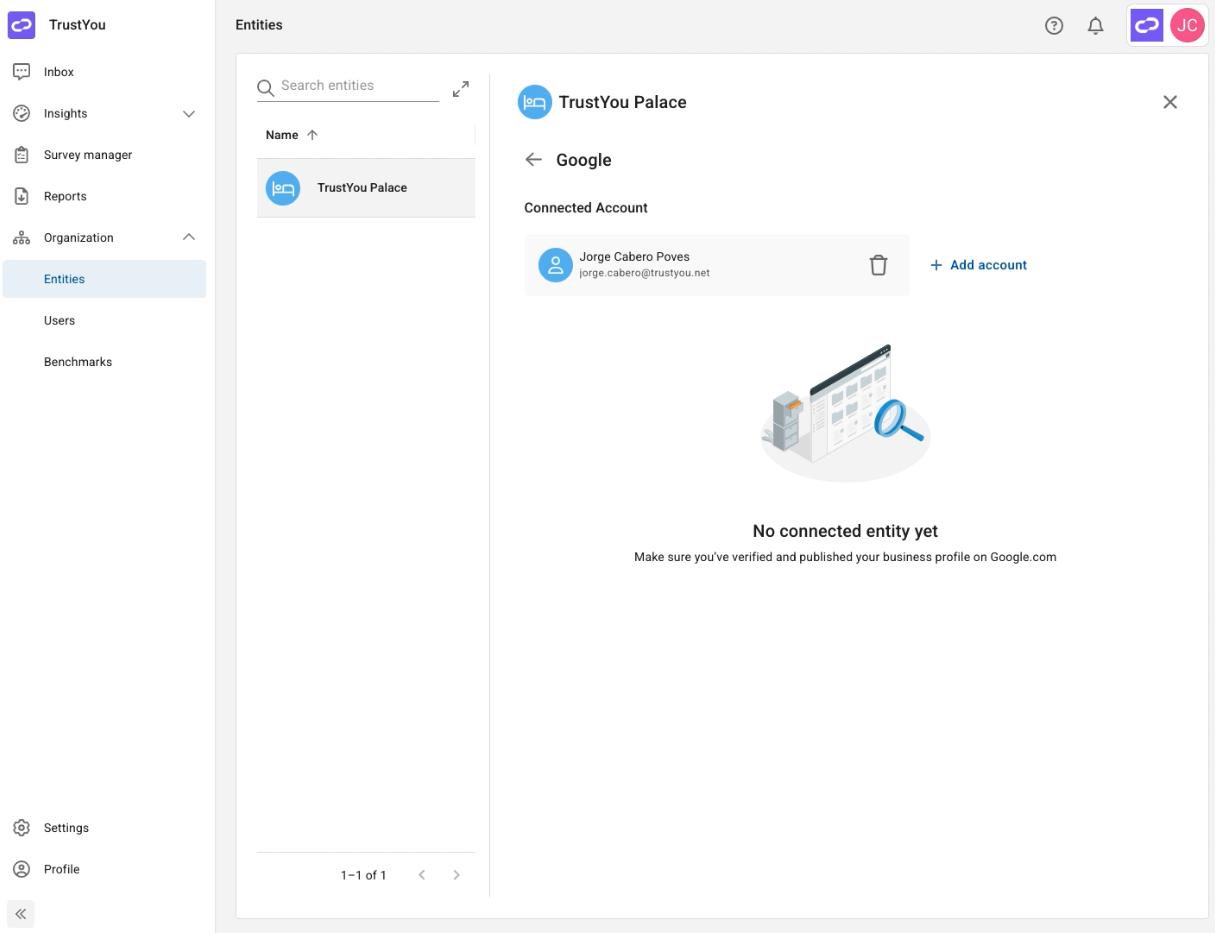Click the Profile person icon

coord(21,869)
